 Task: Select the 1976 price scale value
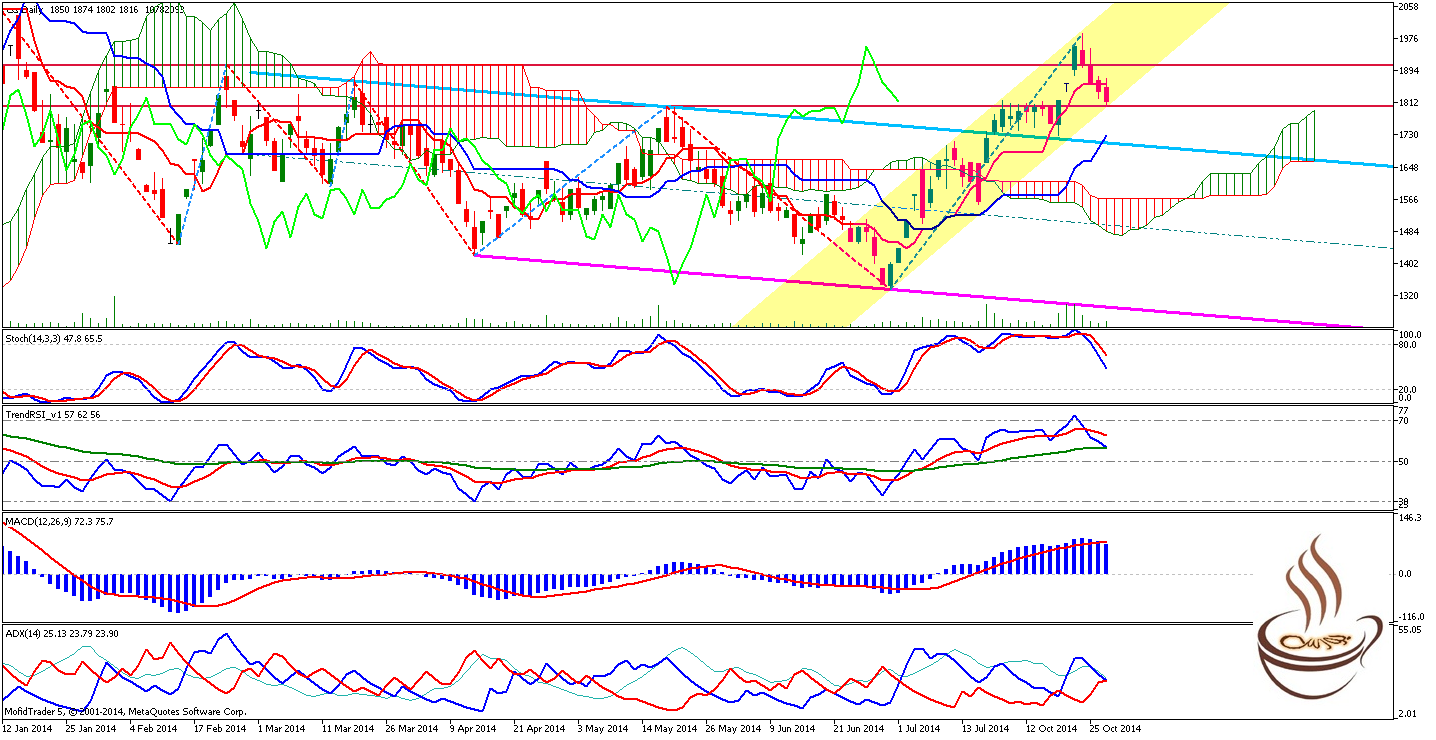[x=1408, y=38]
